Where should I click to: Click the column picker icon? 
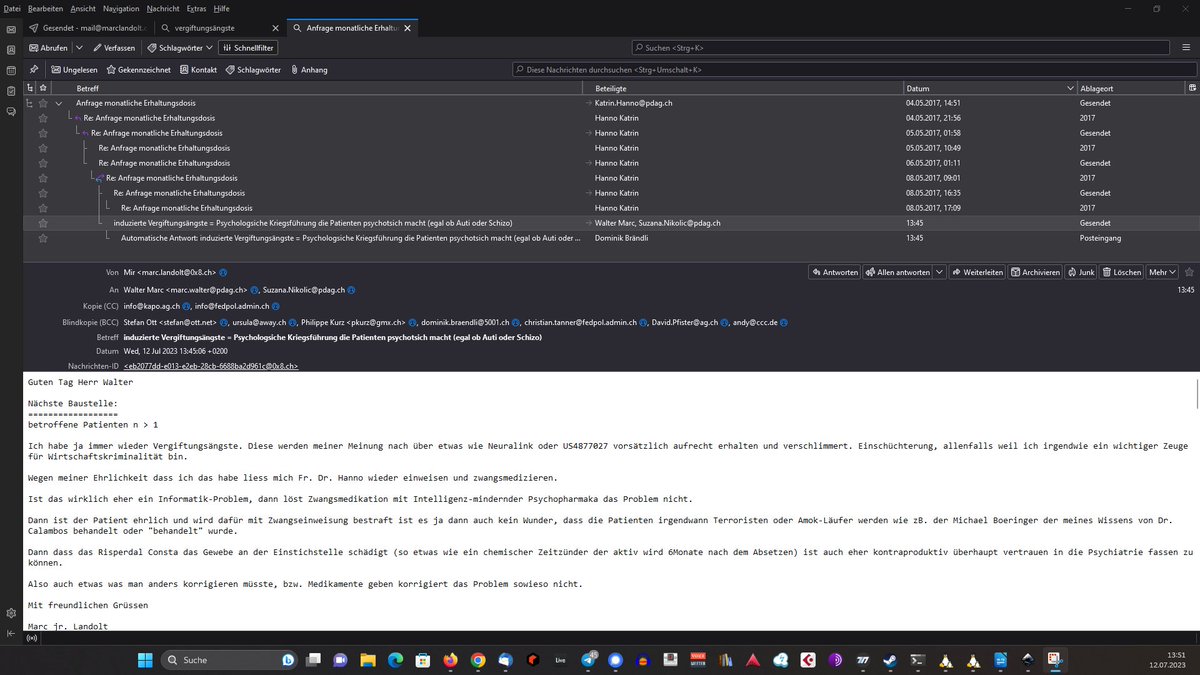pyautogui.click(x=1192, y=88)
